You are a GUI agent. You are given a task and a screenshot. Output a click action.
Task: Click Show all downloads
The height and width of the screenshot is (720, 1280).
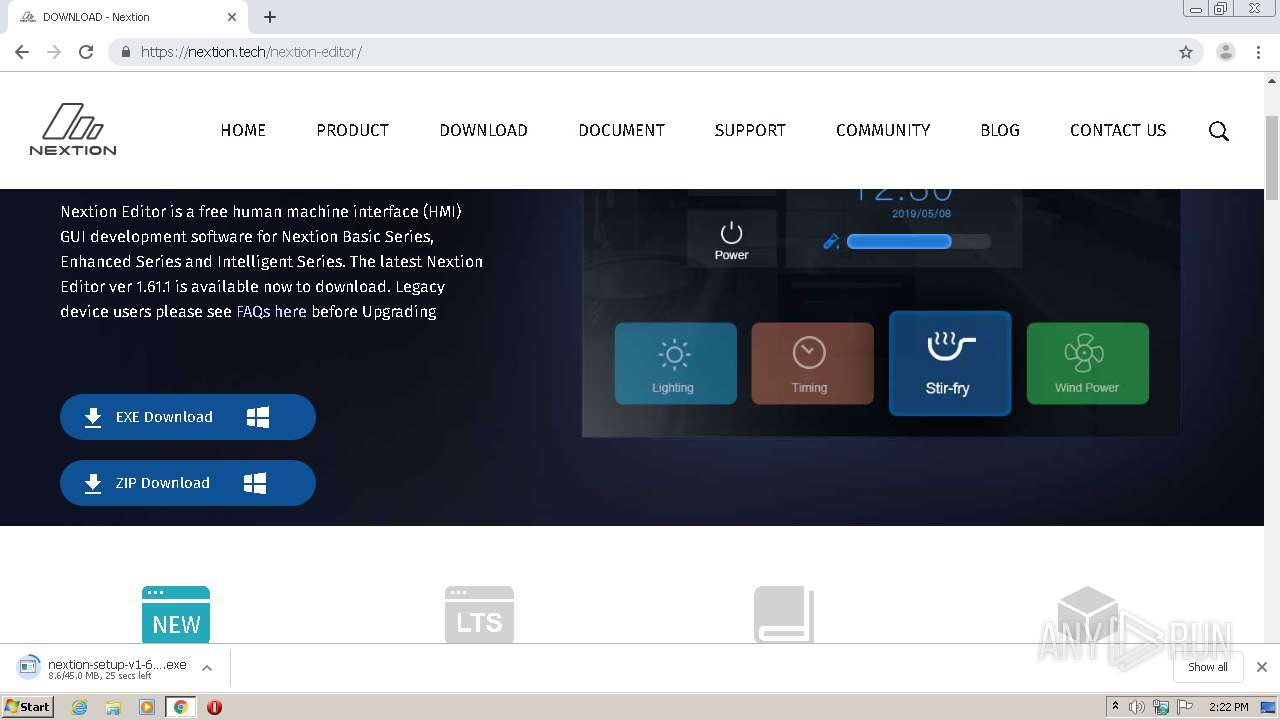(x=1208, y=667)
